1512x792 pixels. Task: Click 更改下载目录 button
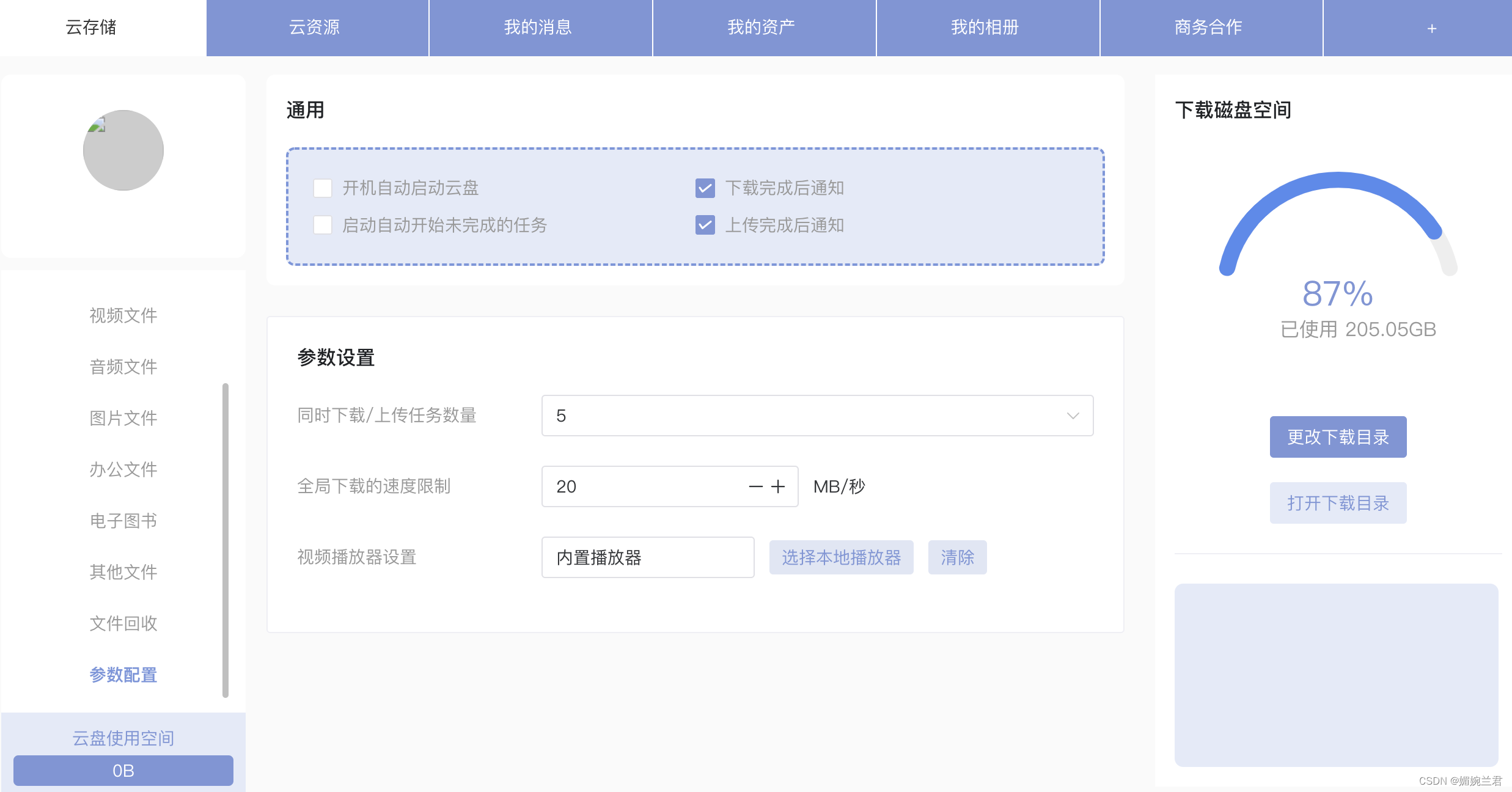tap(1338, 437)
